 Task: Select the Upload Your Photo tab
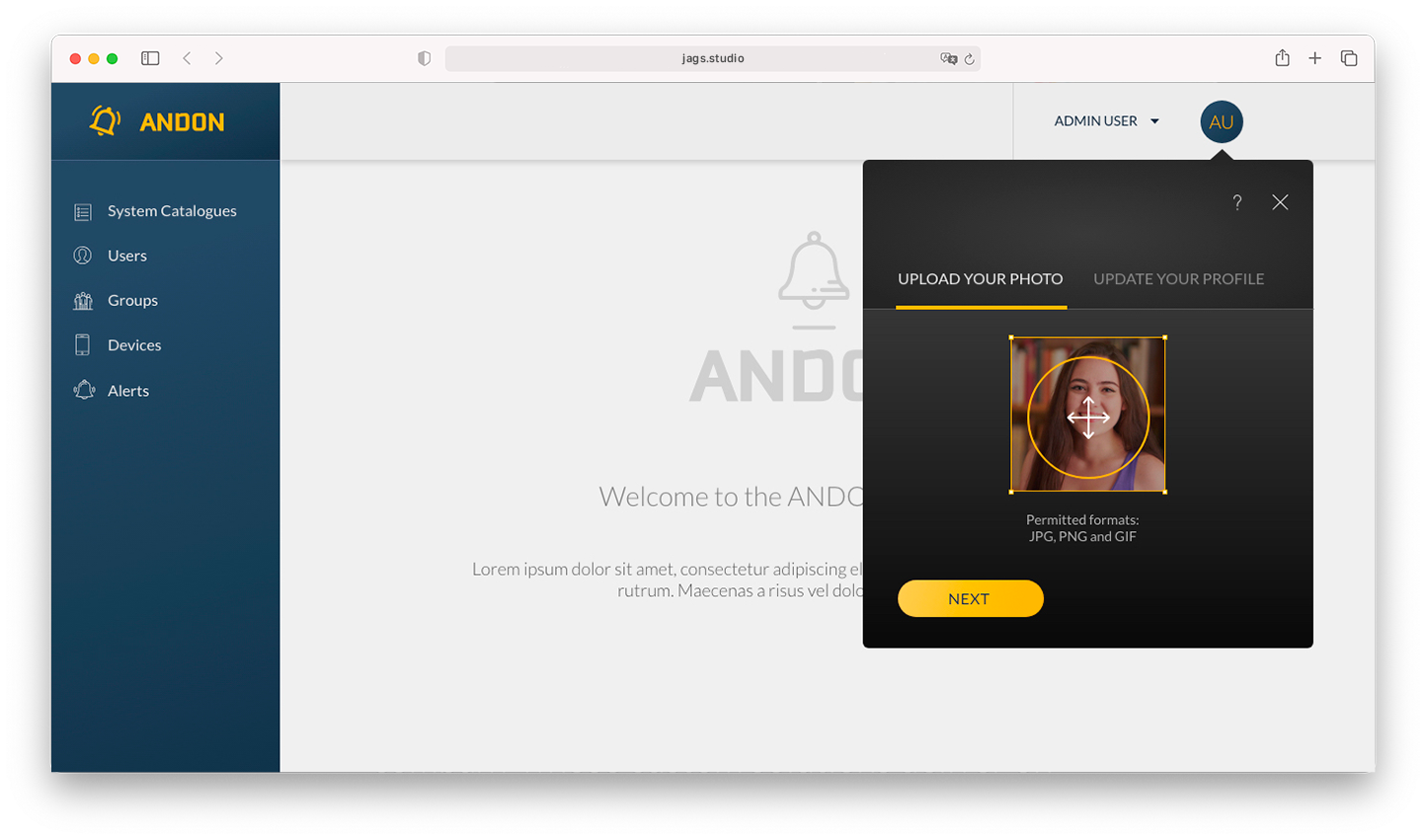[980, 279]
